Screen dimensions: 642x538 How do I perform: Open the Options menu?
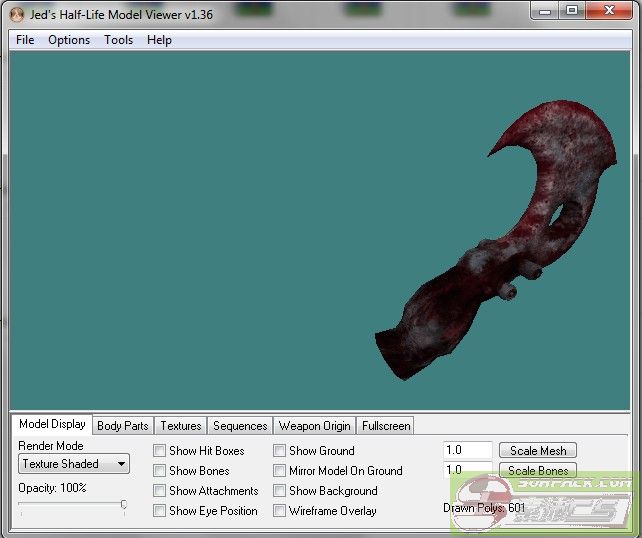[69, 40]
